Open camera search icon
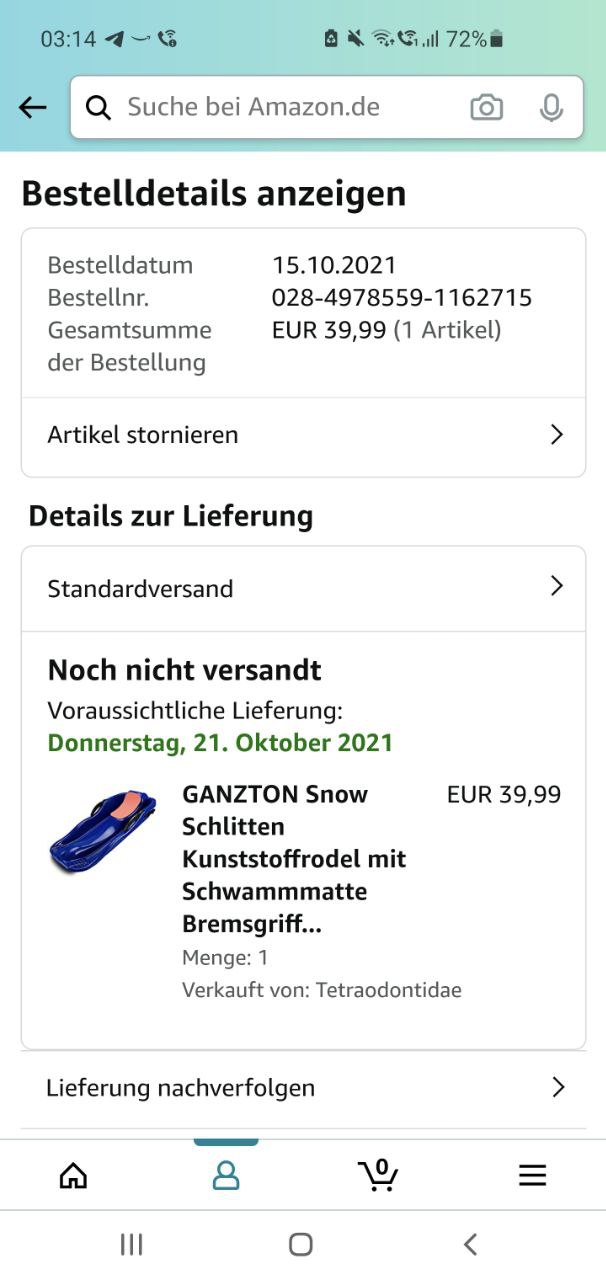 [x=486, y=107]
